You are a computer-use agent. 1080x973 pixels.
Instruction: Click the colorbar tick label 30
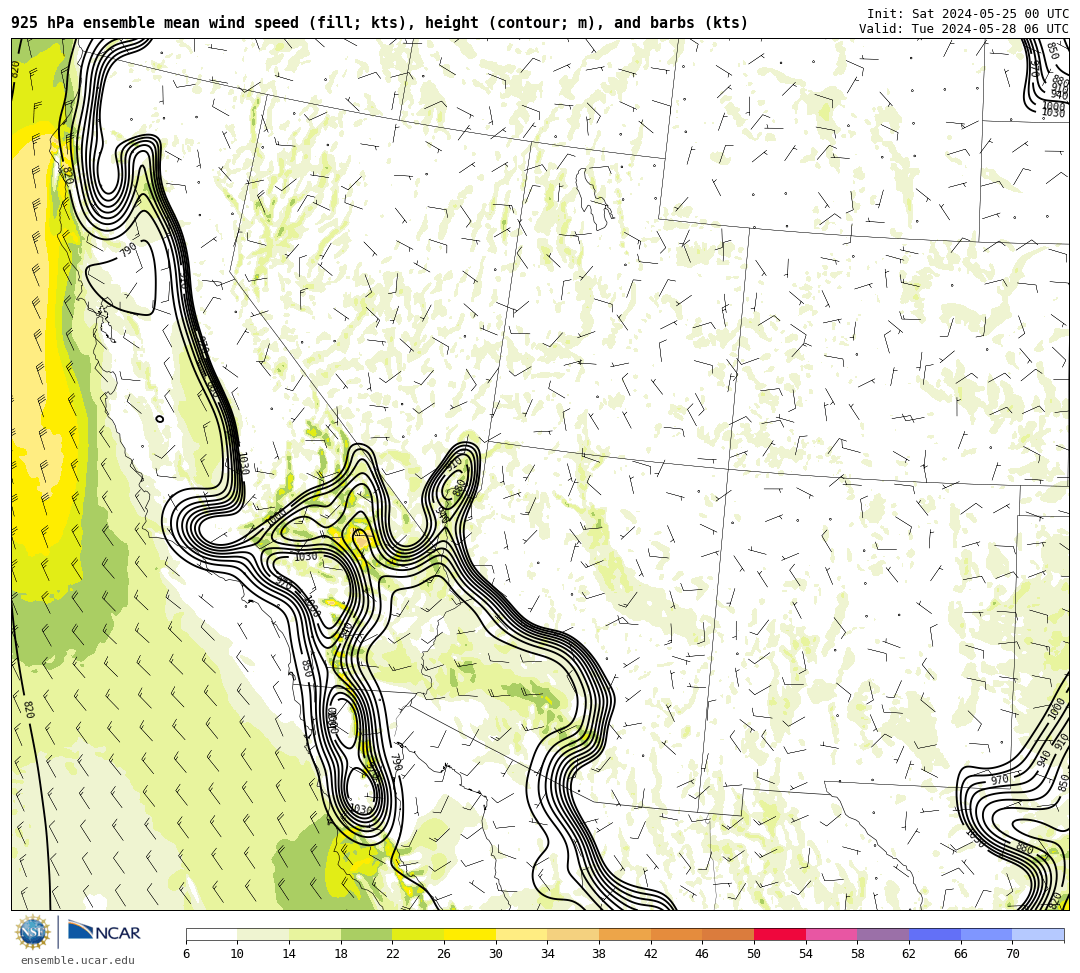click(496, 954)
